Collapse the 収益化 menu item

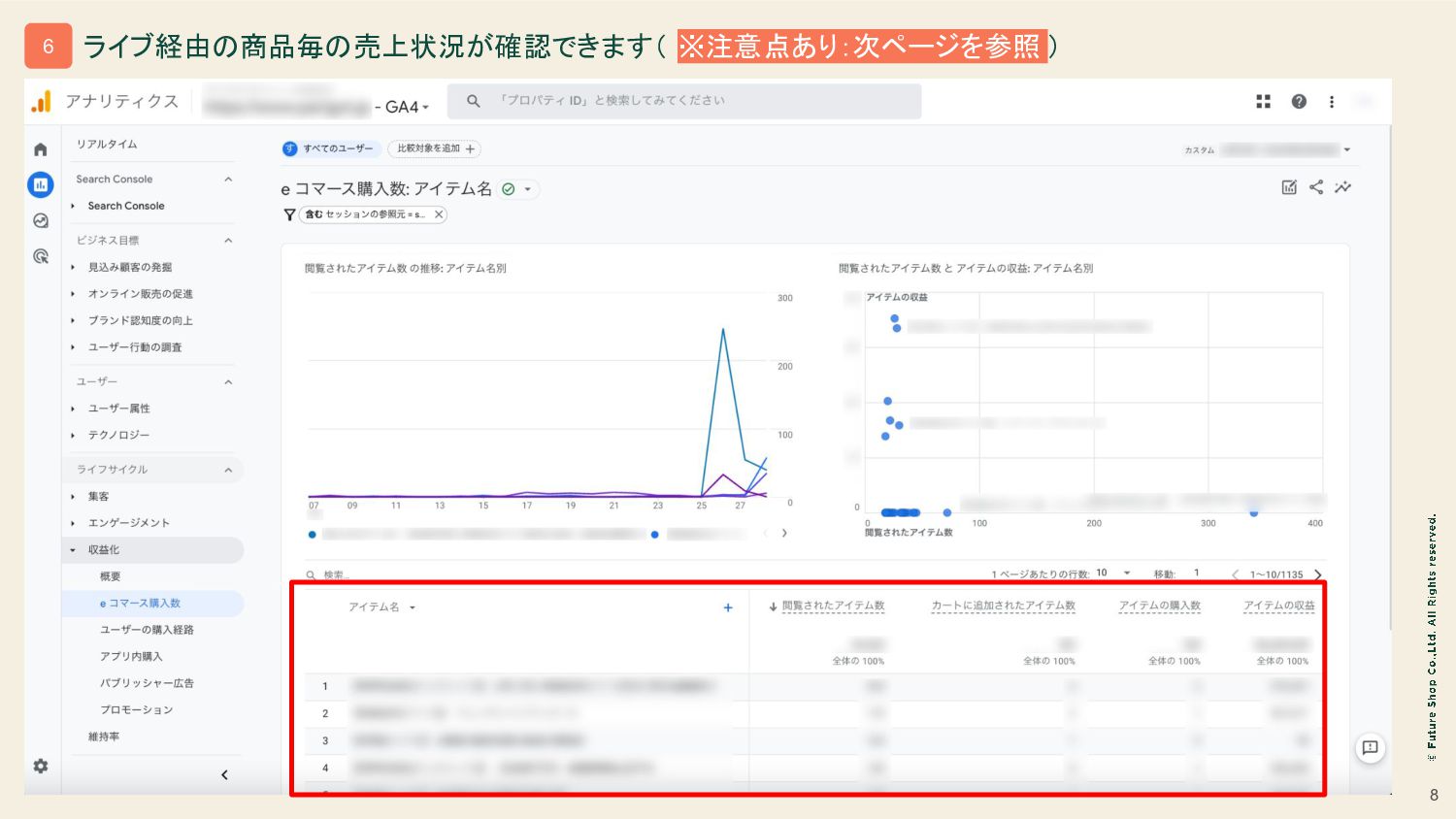click(x=73, y=550)
